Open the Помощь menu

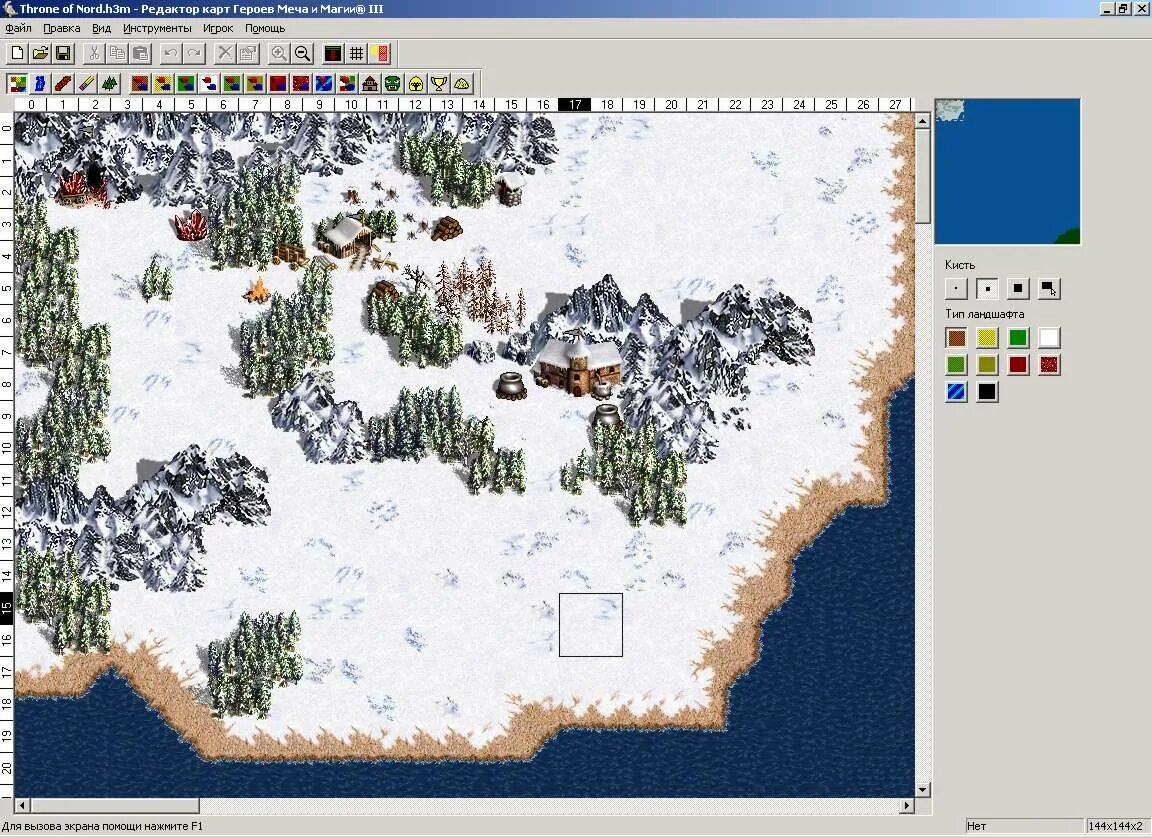[265, 28]
